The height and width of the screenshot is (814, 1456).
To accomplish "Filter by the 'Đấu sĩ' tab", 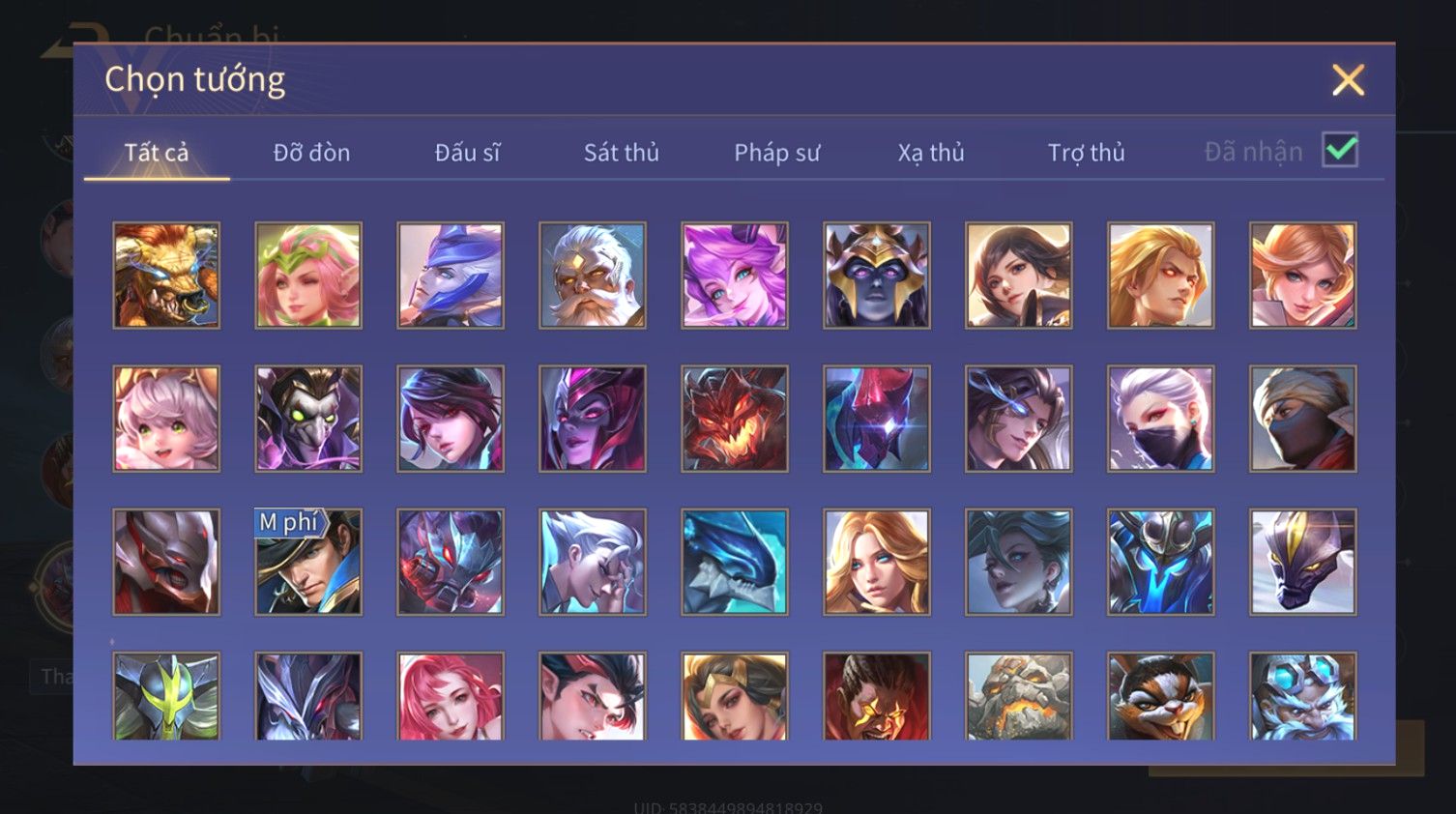I will [467, 153].
